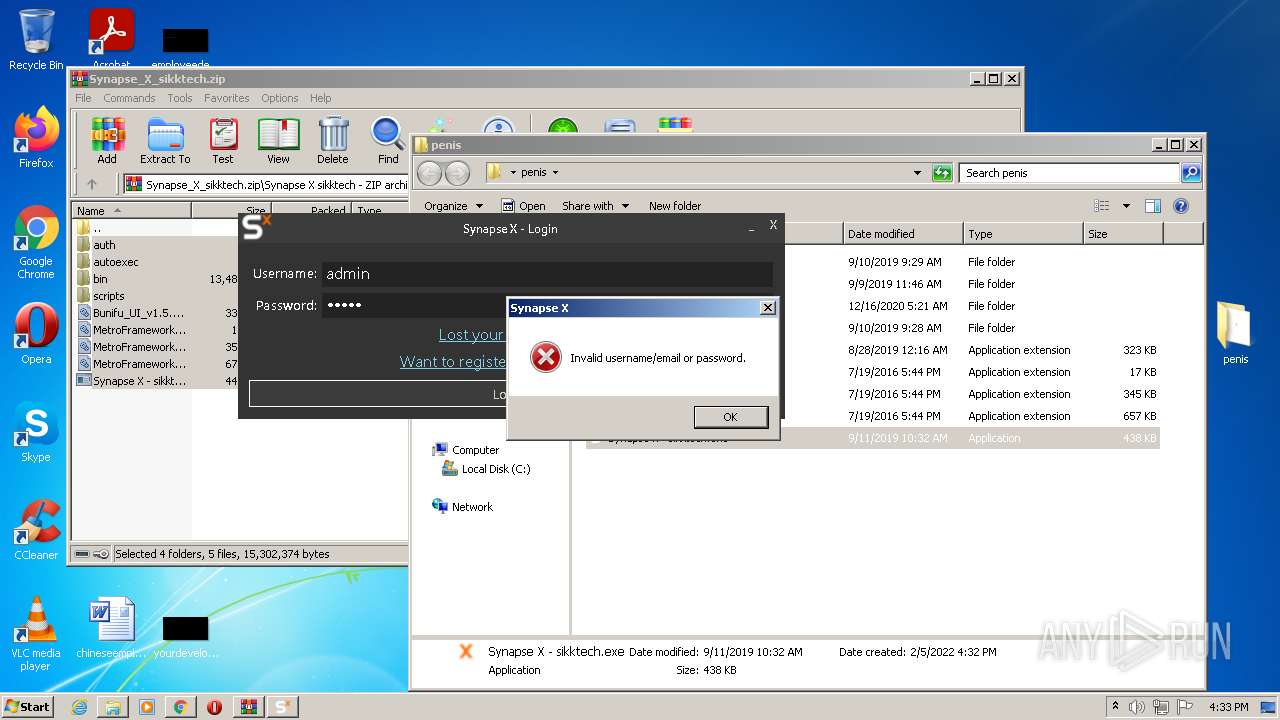
Task: Select the auth folder in WinRAR list
Action: tap(104, 245)
